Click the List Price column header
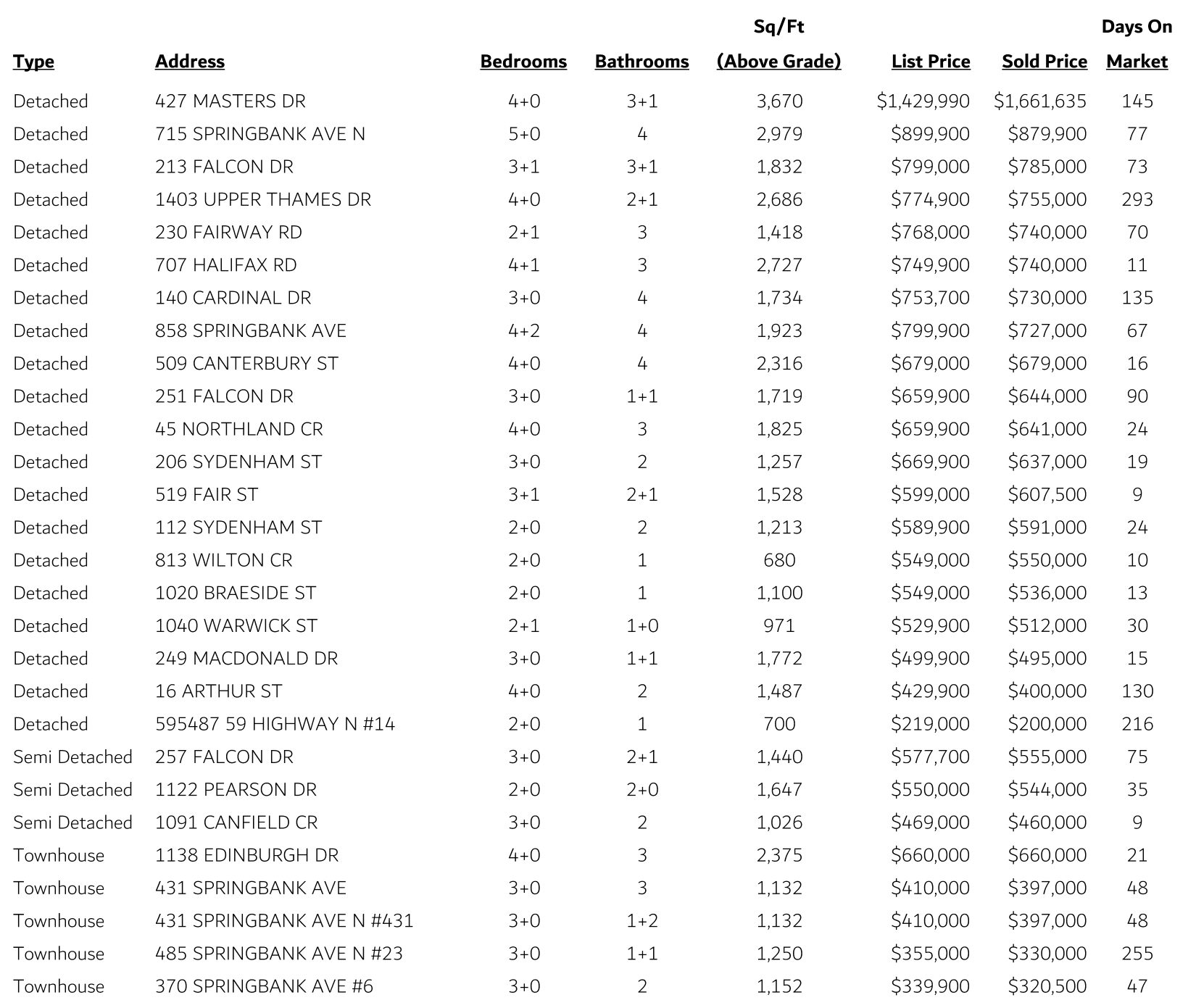Image resolution: width=1196 pixels, height=1008 pixels. pos(930,62)
